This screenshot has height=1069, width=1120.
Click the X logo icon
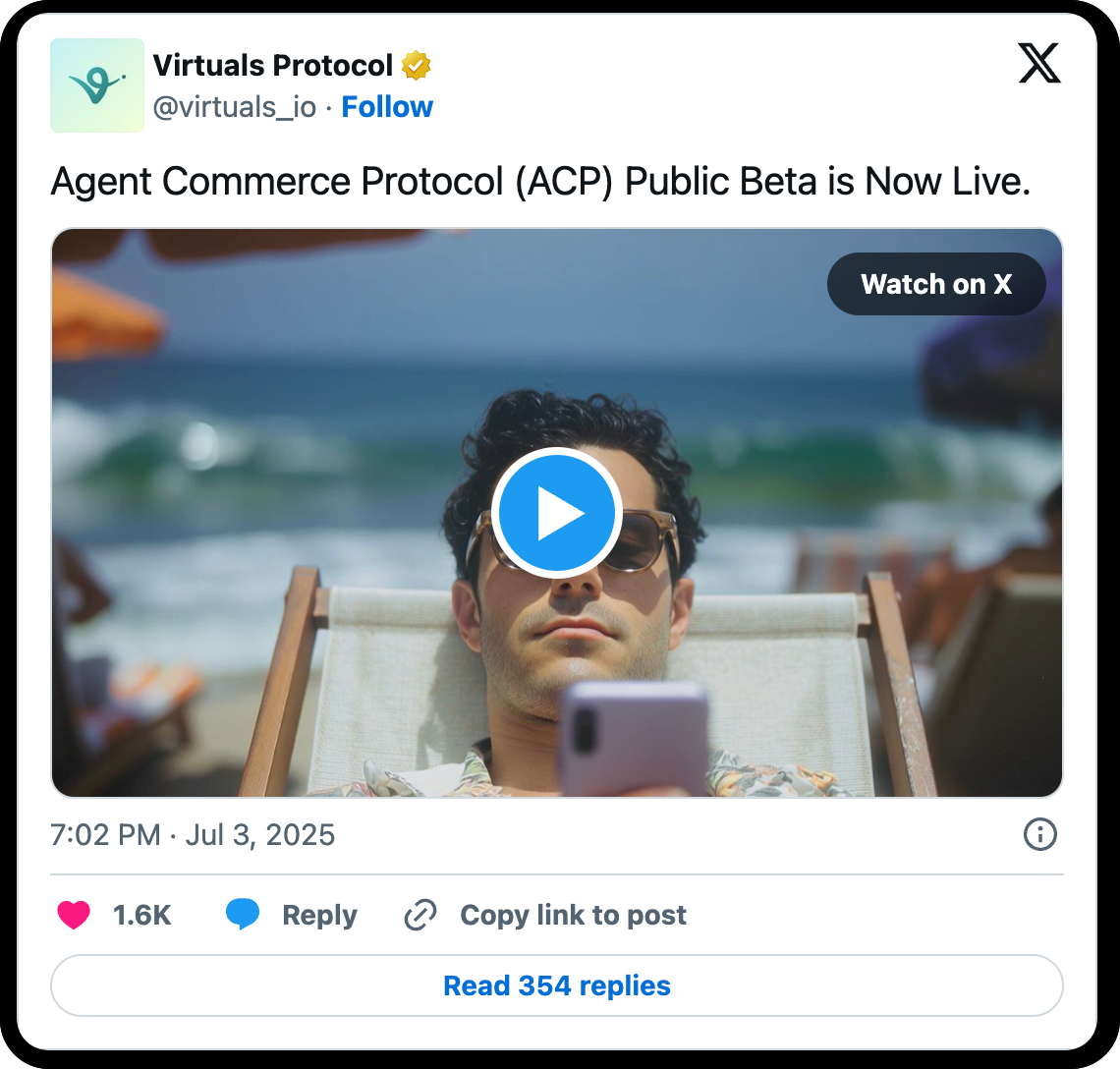[x=1039, y=64]
